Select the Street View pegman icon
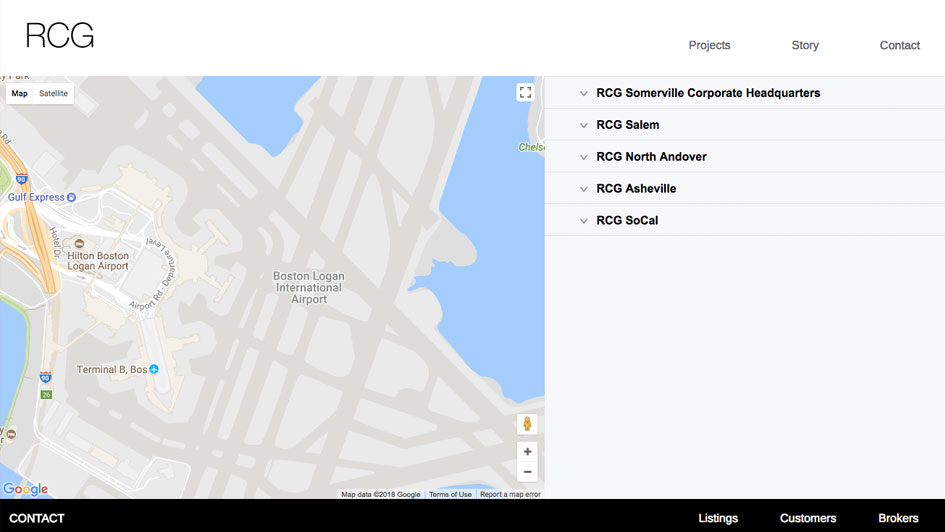The image size is (945, 532). pyautogui.click(x=527, y=424)
